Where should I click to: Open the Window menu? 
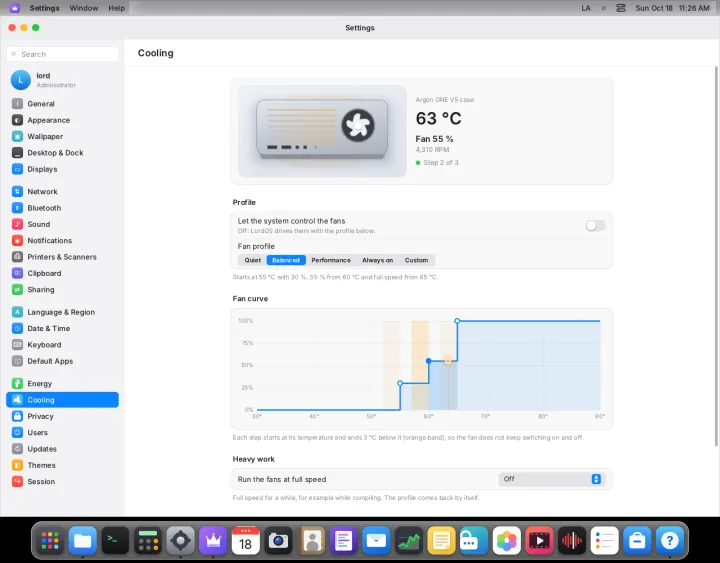tap(84, 8)
